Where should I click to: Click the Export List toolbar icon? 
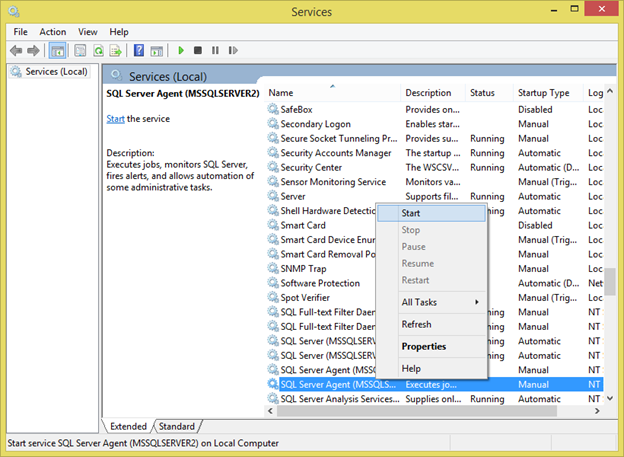tap(117, 50)
